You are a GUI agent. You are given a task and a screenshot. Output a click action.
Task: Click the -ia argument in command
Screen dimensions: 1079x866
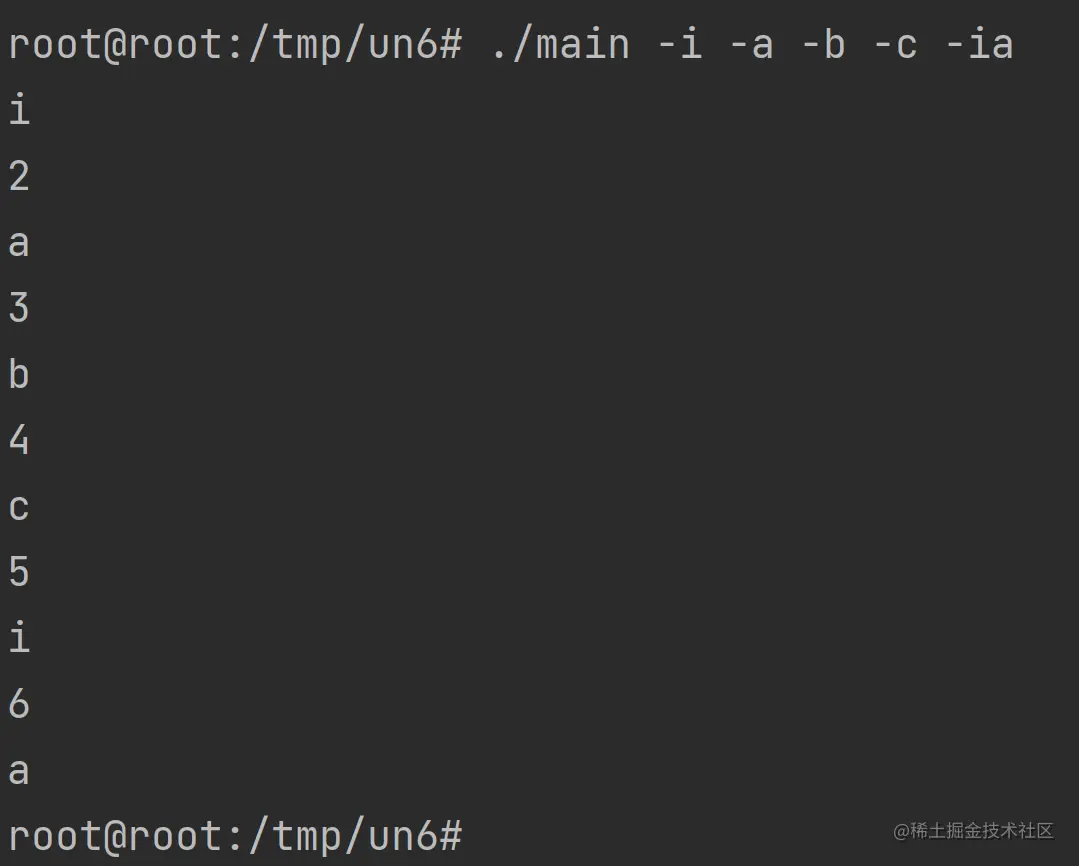[x=979, y=44]
